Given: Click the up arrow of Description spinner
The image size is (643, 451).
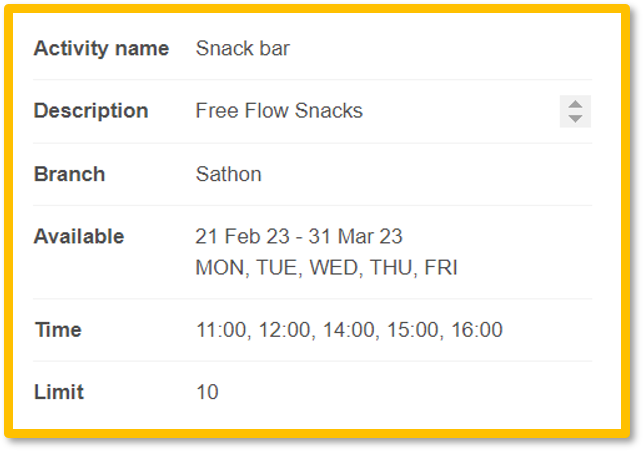Looking at the screenshot, I should 575,105.
